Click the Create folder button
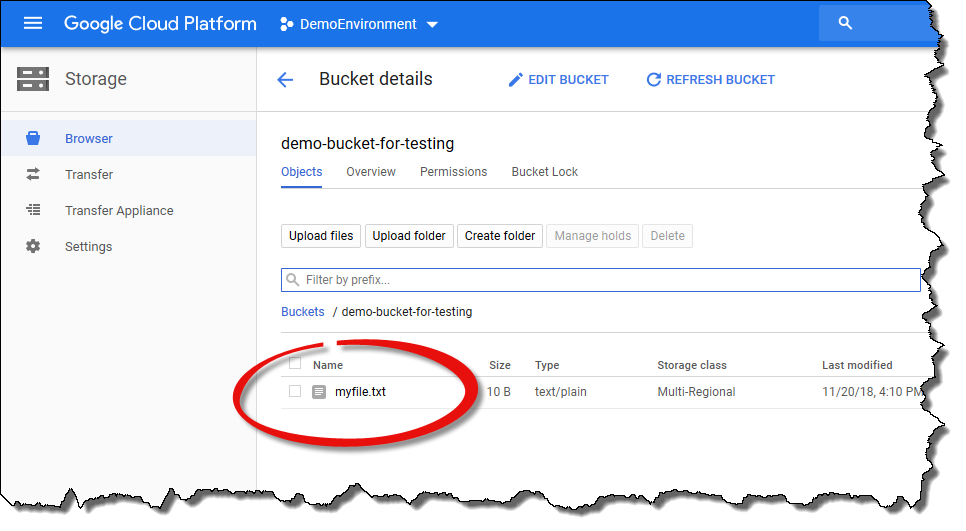The width and height of the screenshot is (966, 531). (x=500, y=236)
